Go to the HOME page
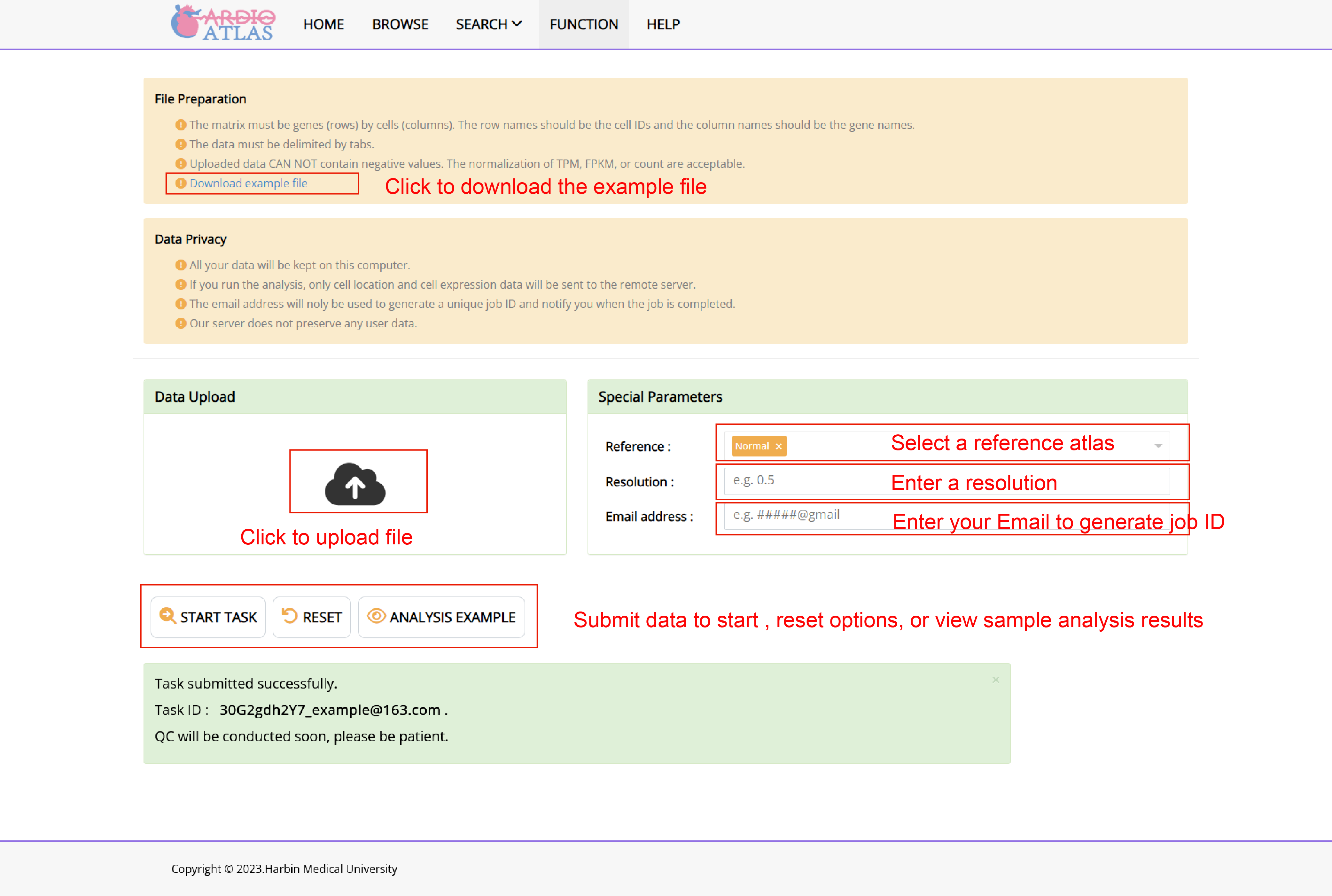 (323, 24)
